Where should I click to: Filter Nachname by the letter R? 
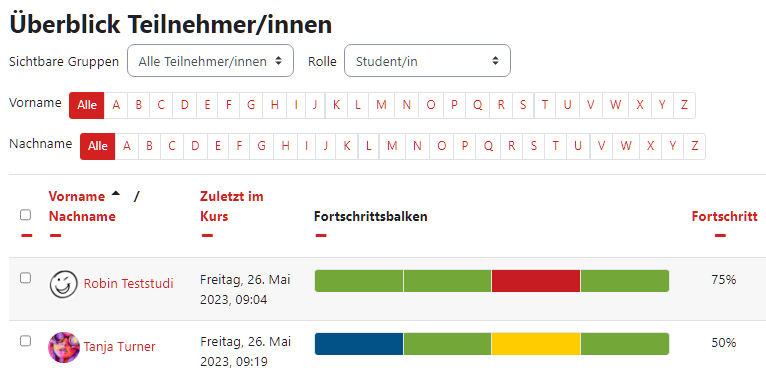[511, 146]
